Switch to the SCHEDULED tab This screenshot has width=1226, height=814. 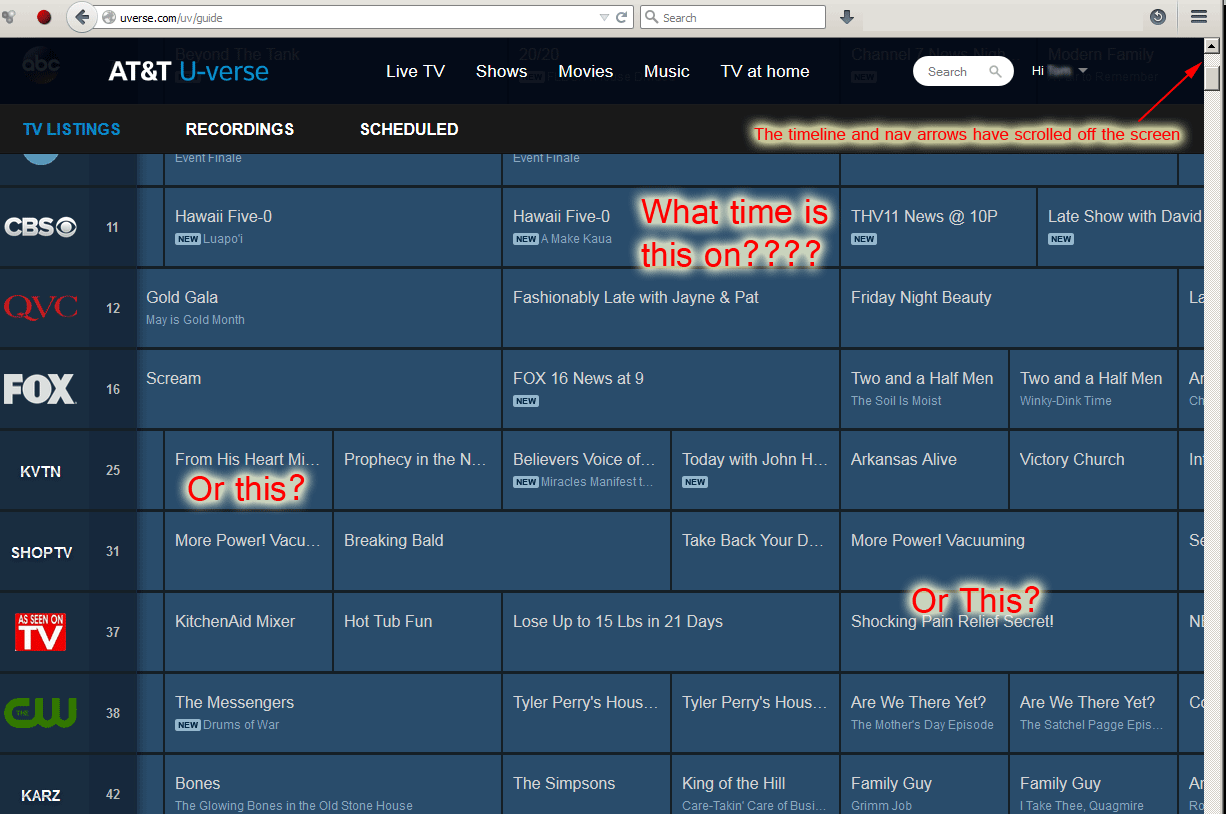[409, 129]
